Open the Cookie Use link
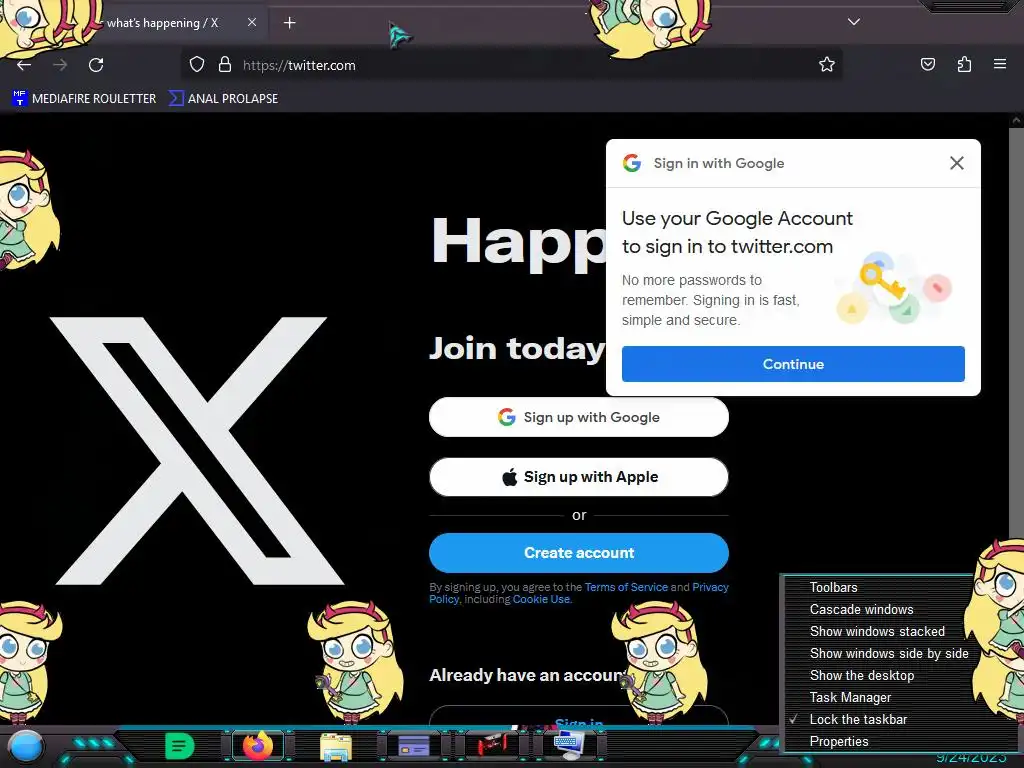 tap(541, 599)
